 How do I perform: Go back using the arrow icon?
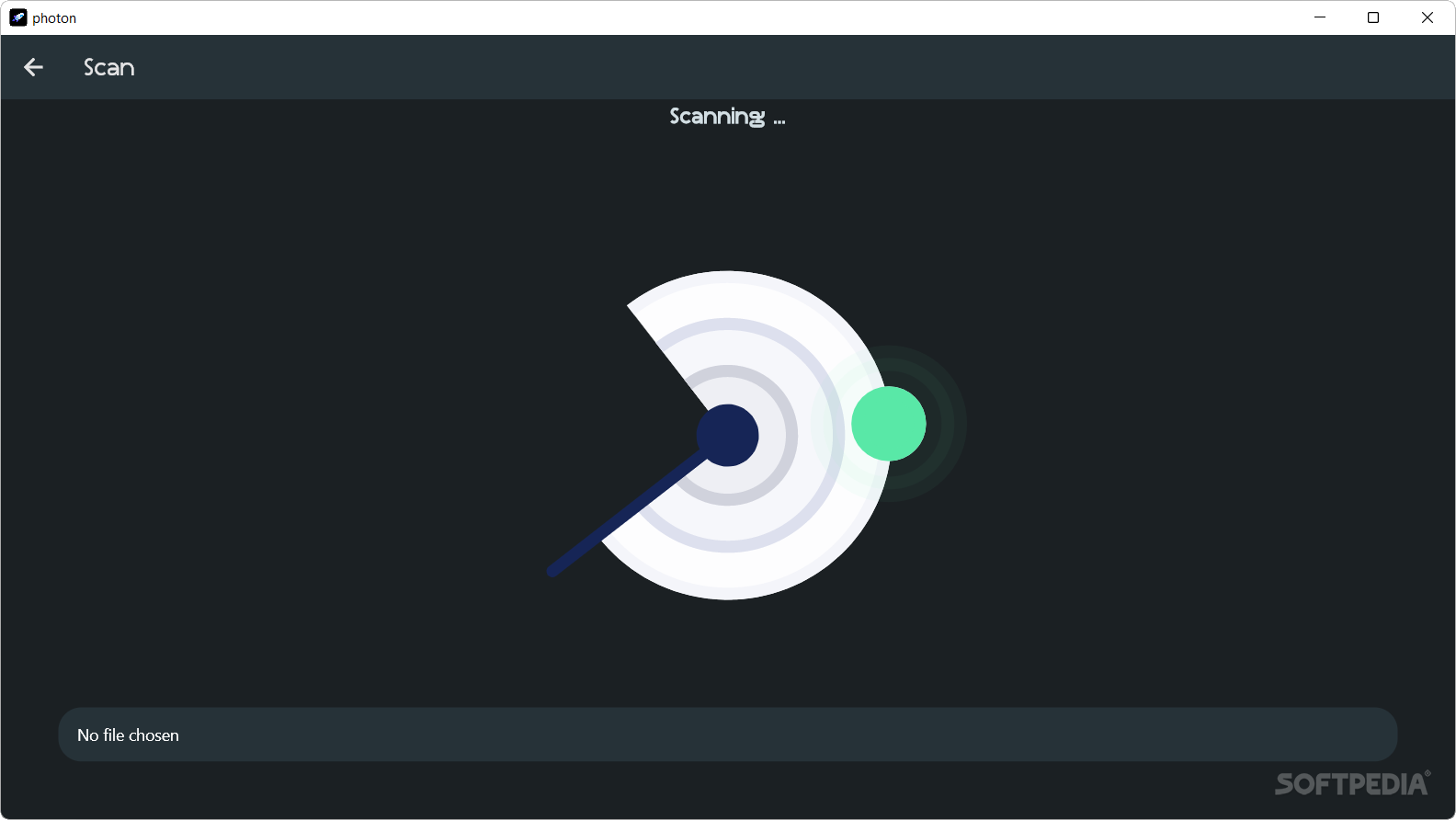(33, 67)
